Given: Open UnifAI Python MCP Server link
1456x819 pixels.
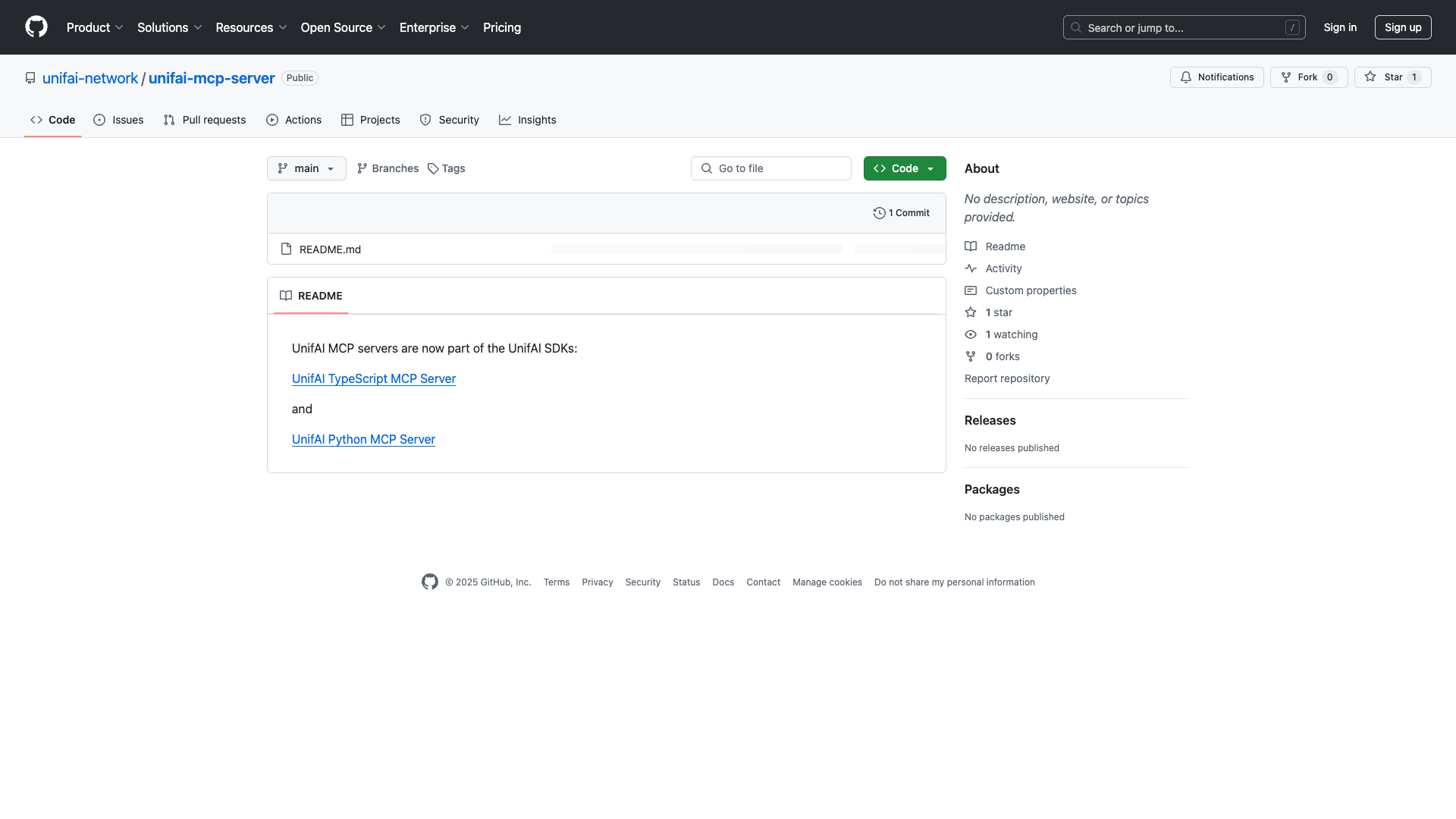Looking at the screenshot, I should click(x=363, y=440).
